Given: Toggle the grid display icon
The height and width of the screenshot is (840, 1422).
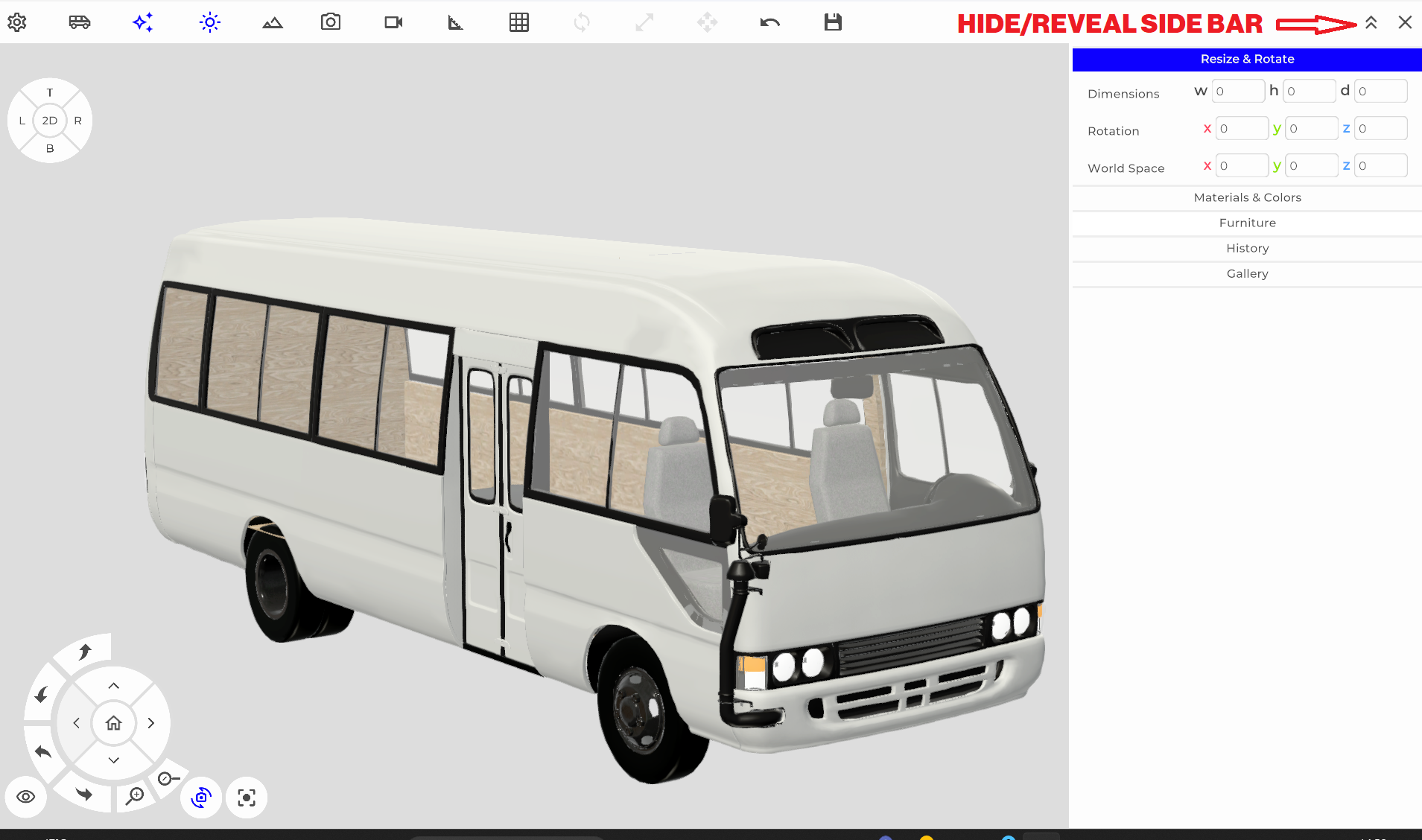Looking at the screenshot, I should [519, 22].
